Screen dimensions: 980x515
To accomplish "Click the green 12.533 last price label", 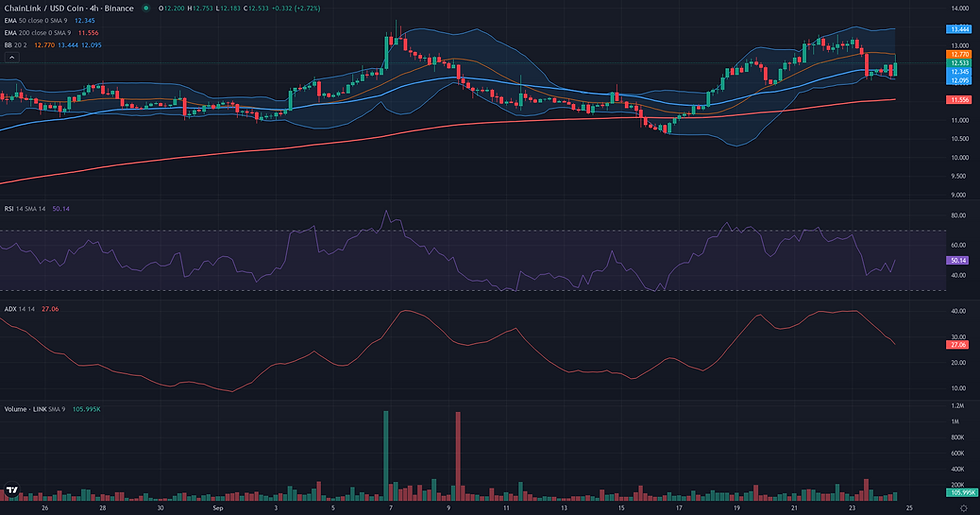I will [x=959, y=63].
